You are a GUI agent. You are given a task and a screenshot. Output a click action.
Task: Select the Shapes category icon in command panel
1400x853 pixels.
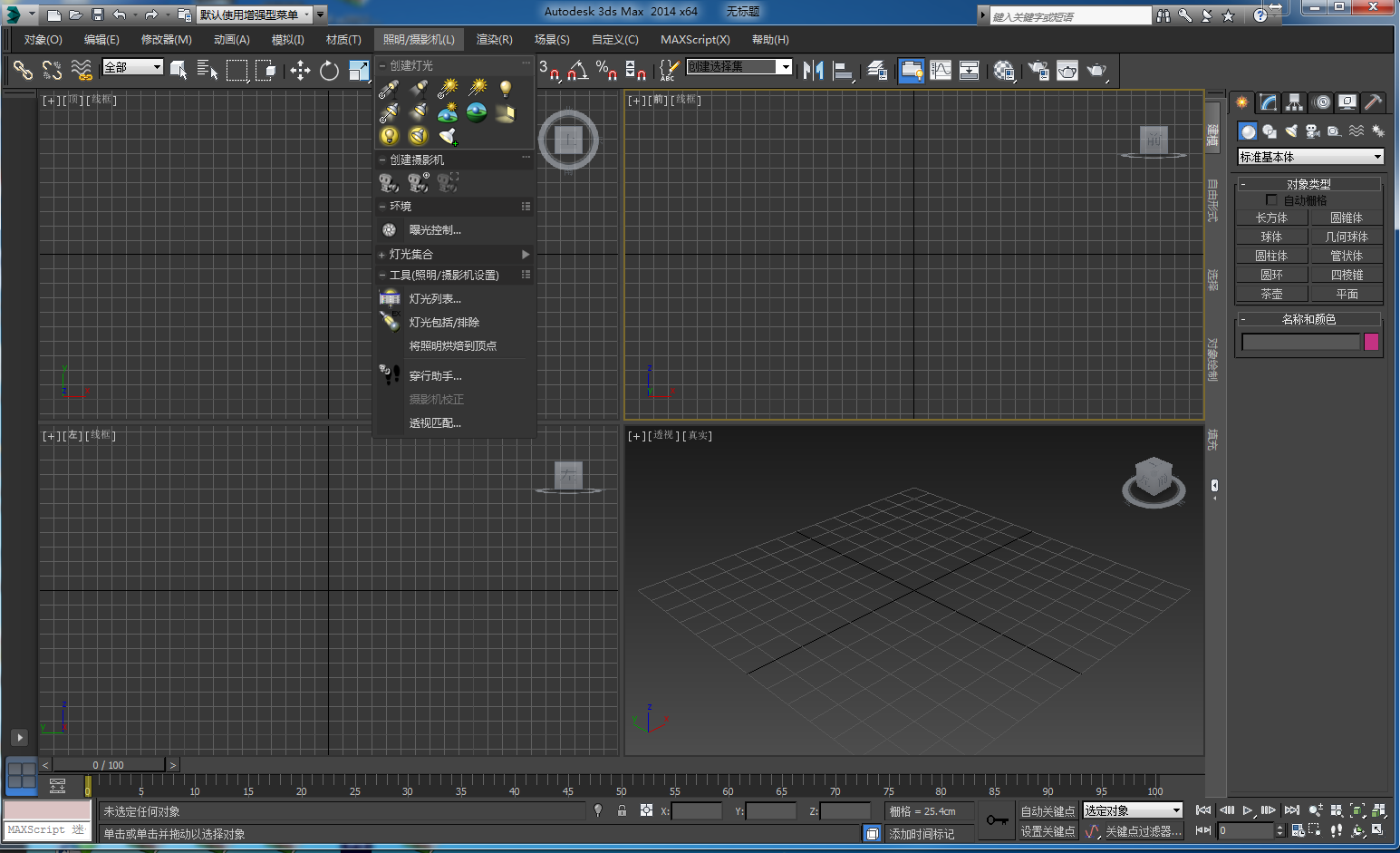(1270, 131)
